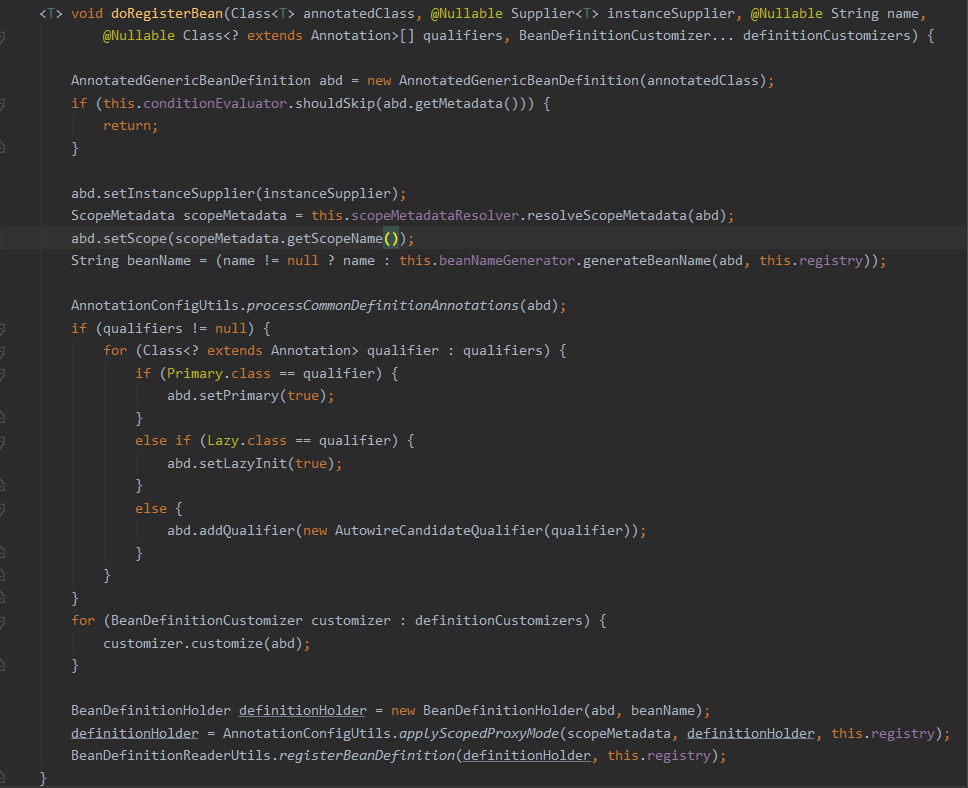Click the setLazyInit method call
This screenshot has height=788, width=968.
pyautogui.click(x=240, y=463)
